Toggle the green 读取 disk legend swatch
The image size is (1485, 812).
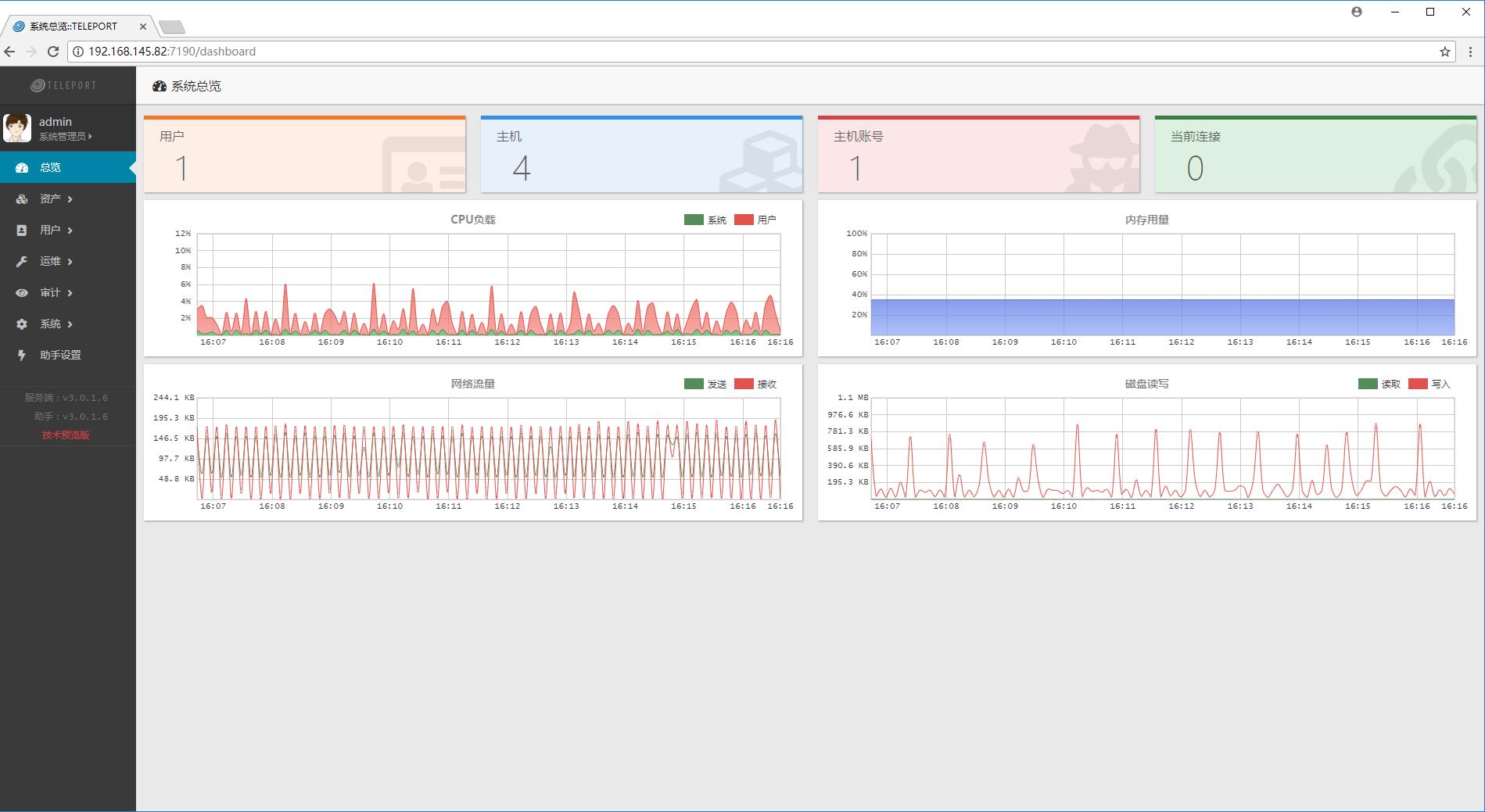click(x=1368, y=384)
